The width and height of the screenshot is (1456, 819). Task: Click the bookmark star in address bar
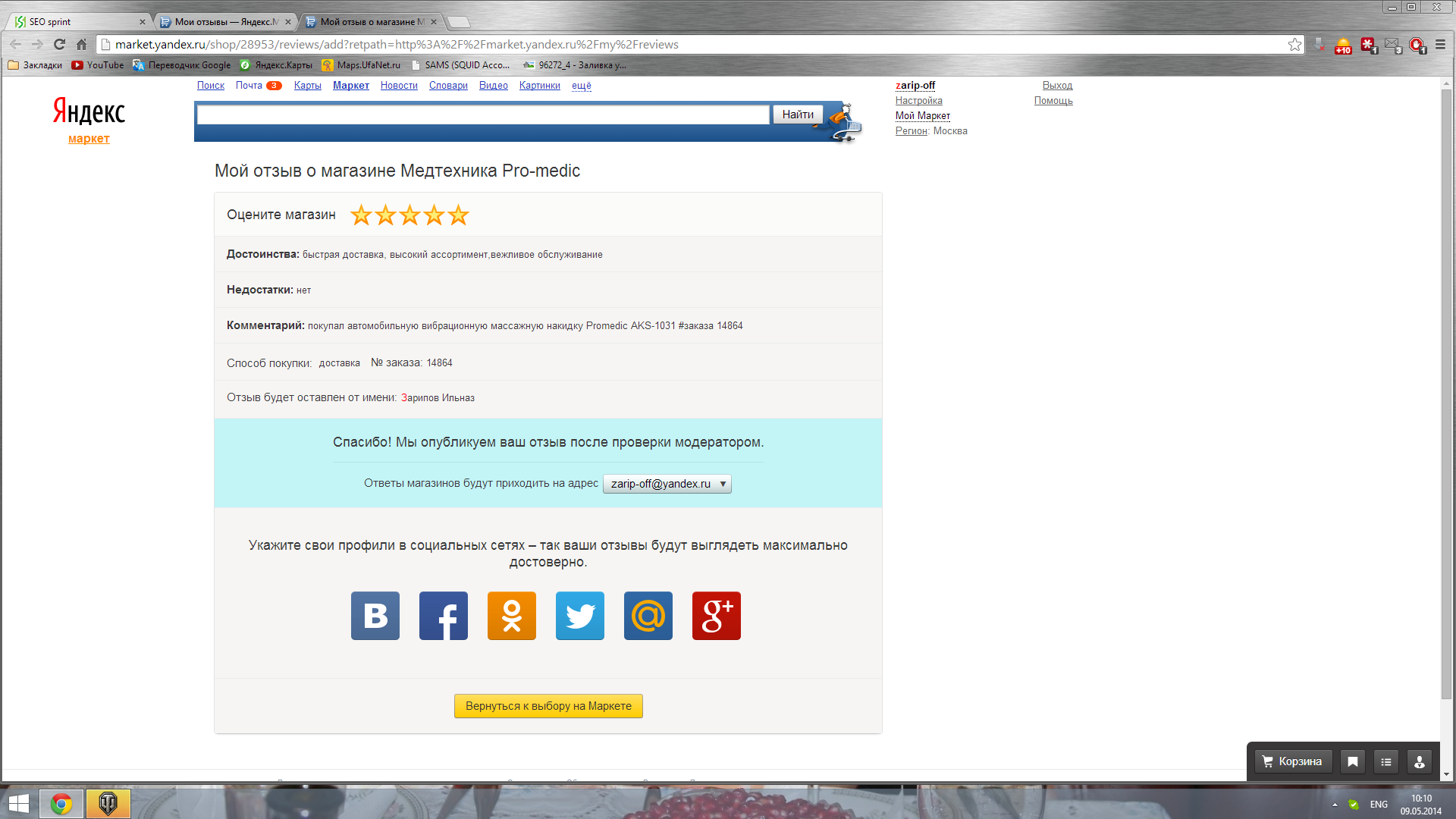point(1294,45)
